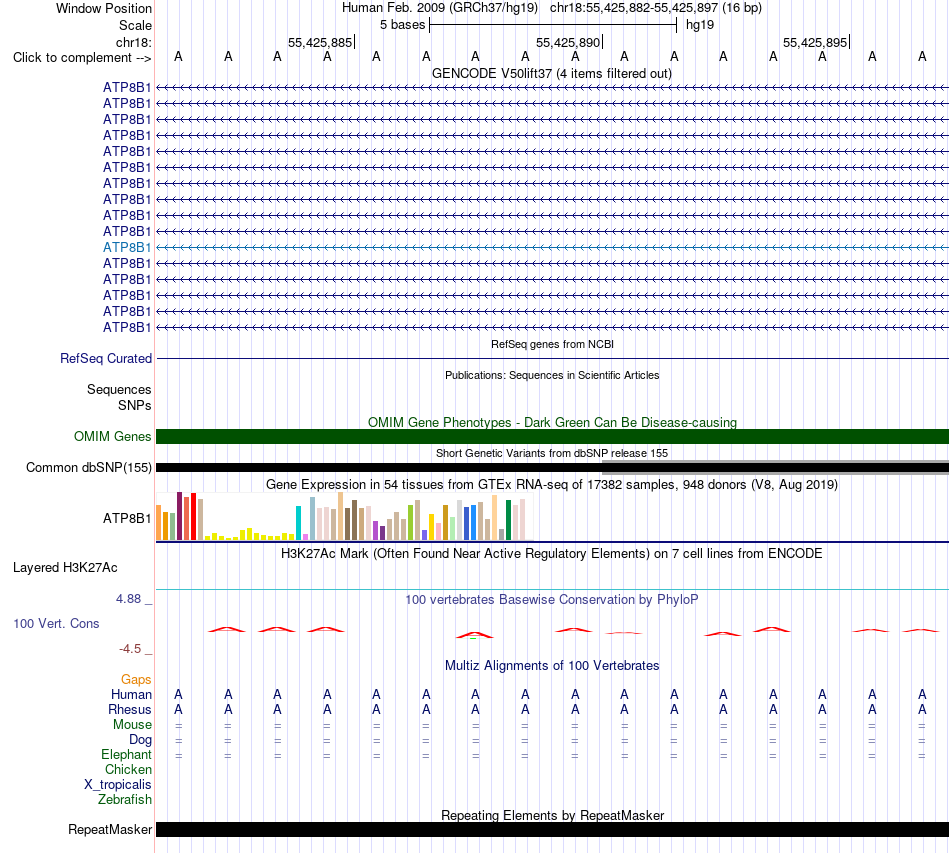The height and width of the screenshot is (853, 950).
Task: Click the Elephant alignment row label
Action: [x=126, y=755]
